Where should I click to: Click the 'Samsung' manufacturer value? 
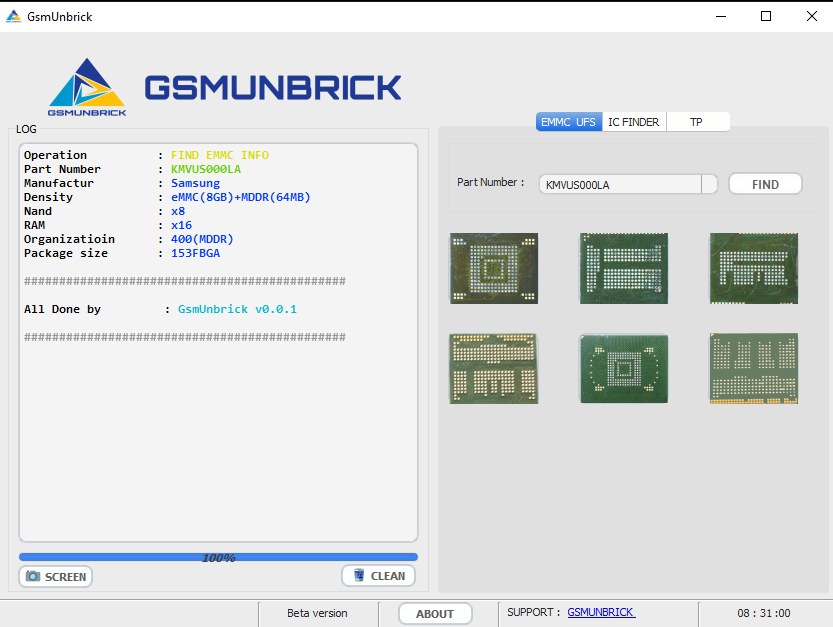coord(196,183)
